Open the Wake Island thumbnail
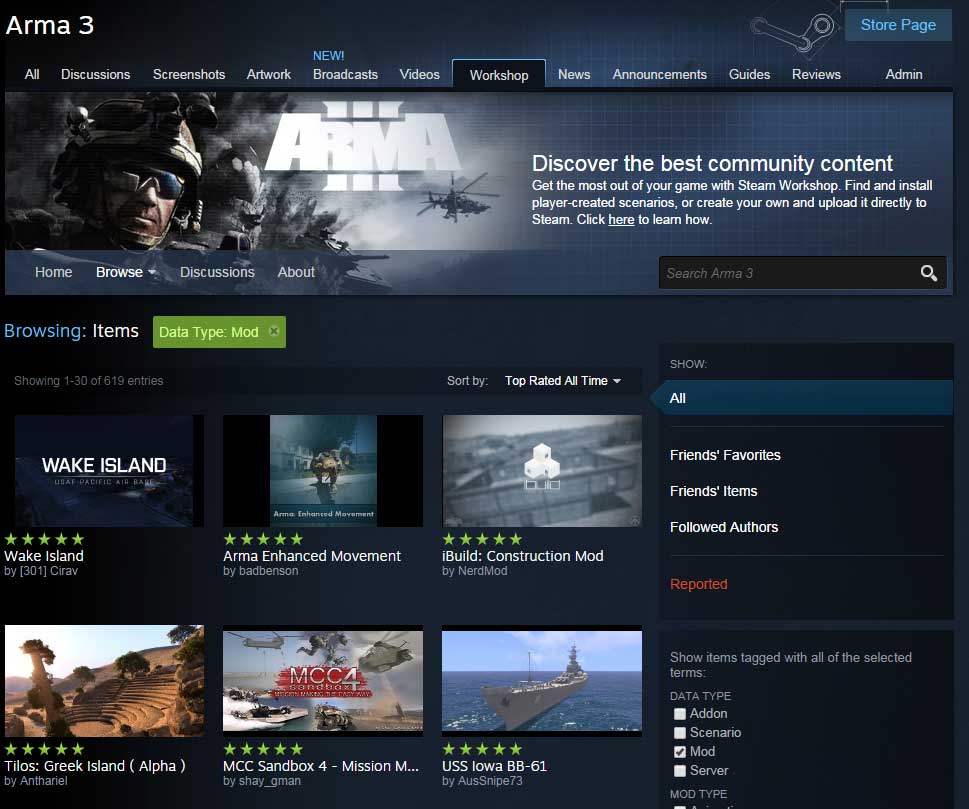The width and height of the screenshot is (969, 809). click(104, 471)
